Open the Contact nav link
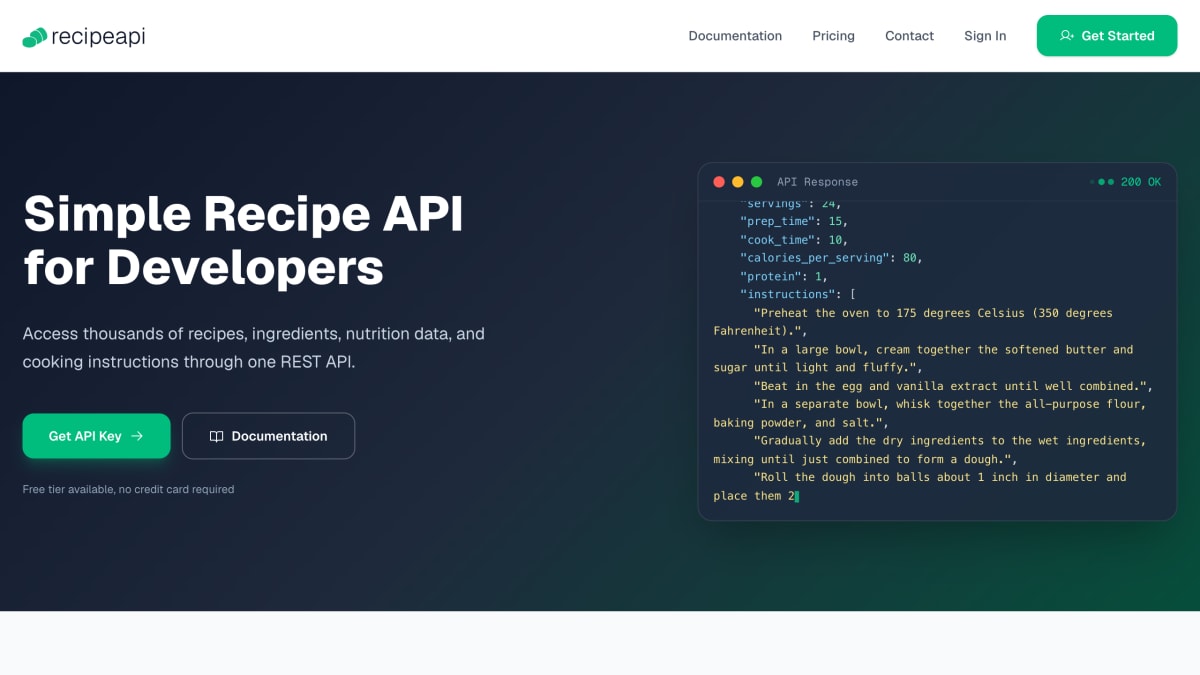Screen dimensions: 1200x675 tap(909, 36)
